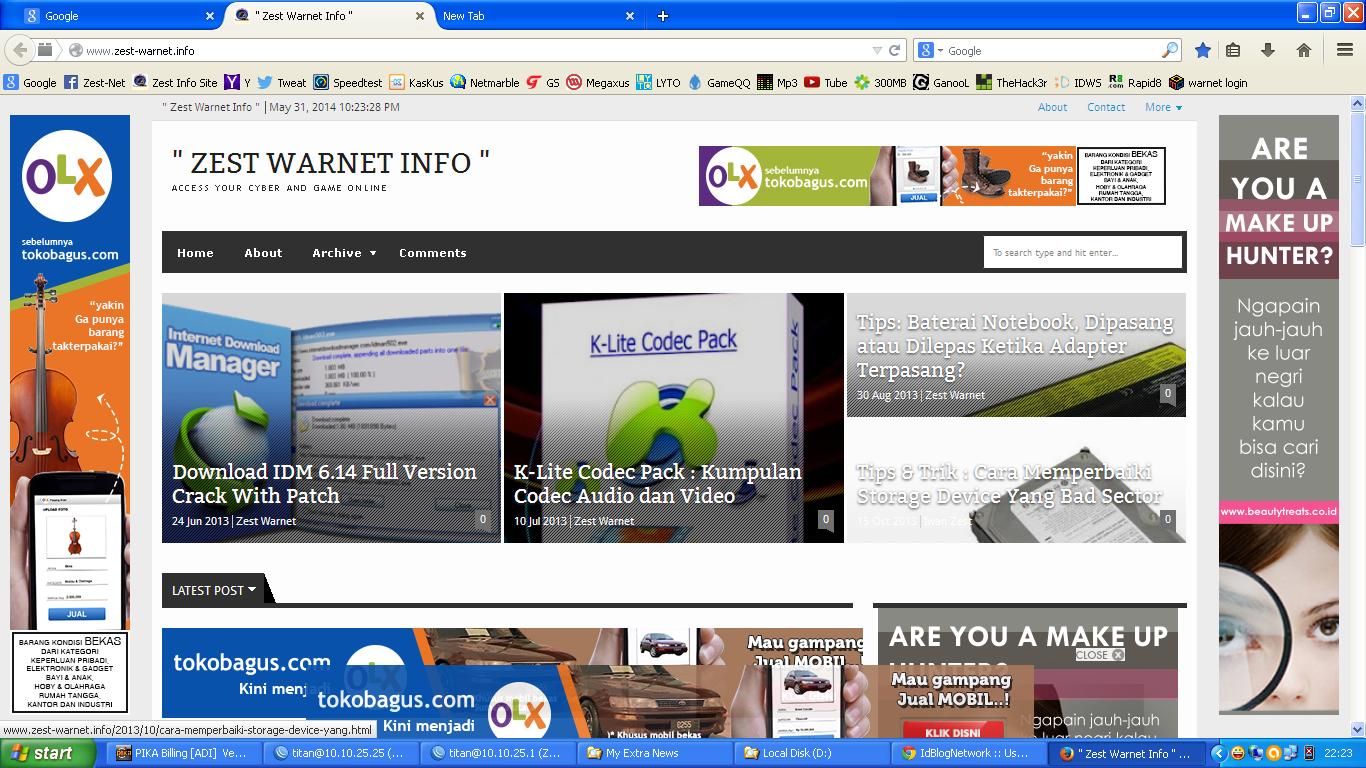This screenshot has width=1366, height=768.
Task: Open the warnet login bookmark
Action: click(1208, 83)
